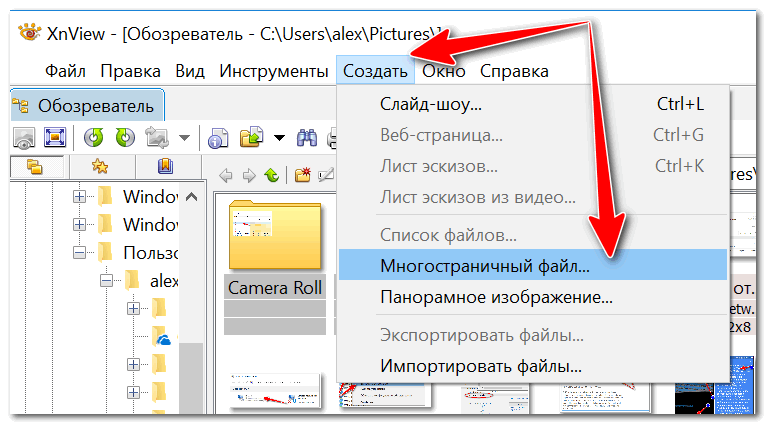Open the Вид menu
The height and width of the screenshot is (425, 767).
pyautogui.click(x=190, y=71)
